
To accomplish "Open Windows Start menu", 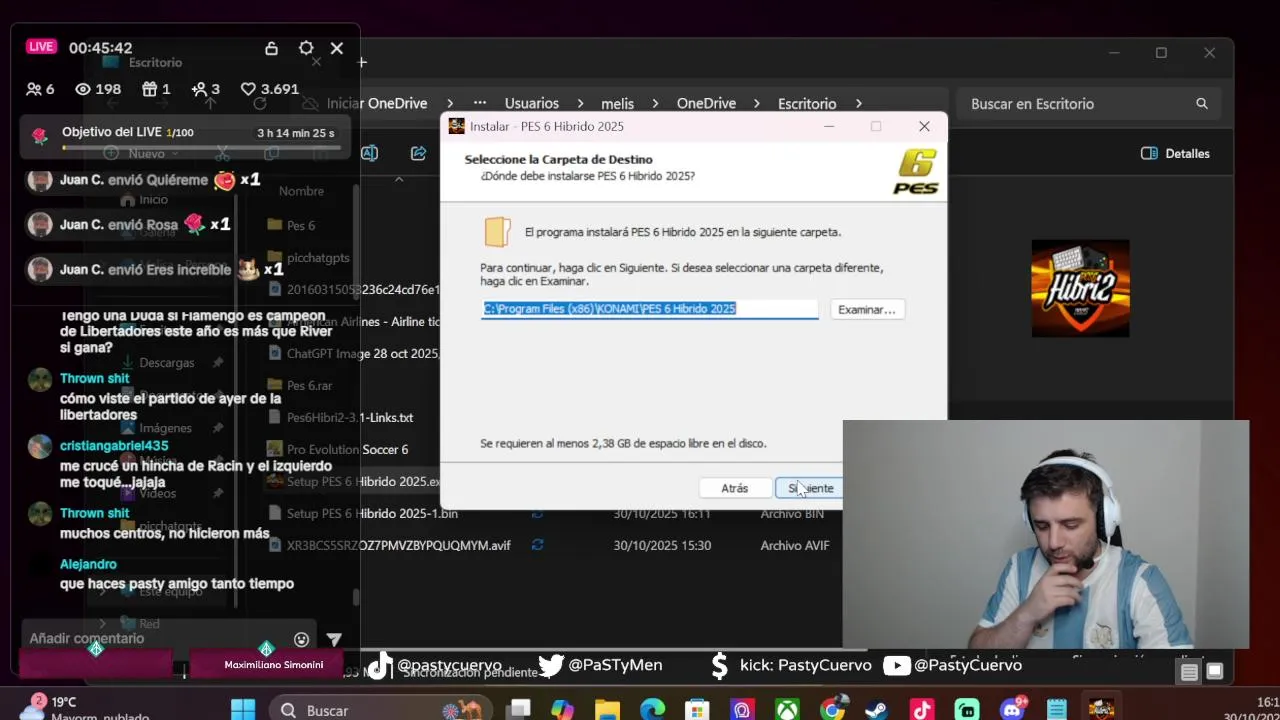I will [243, 710].
